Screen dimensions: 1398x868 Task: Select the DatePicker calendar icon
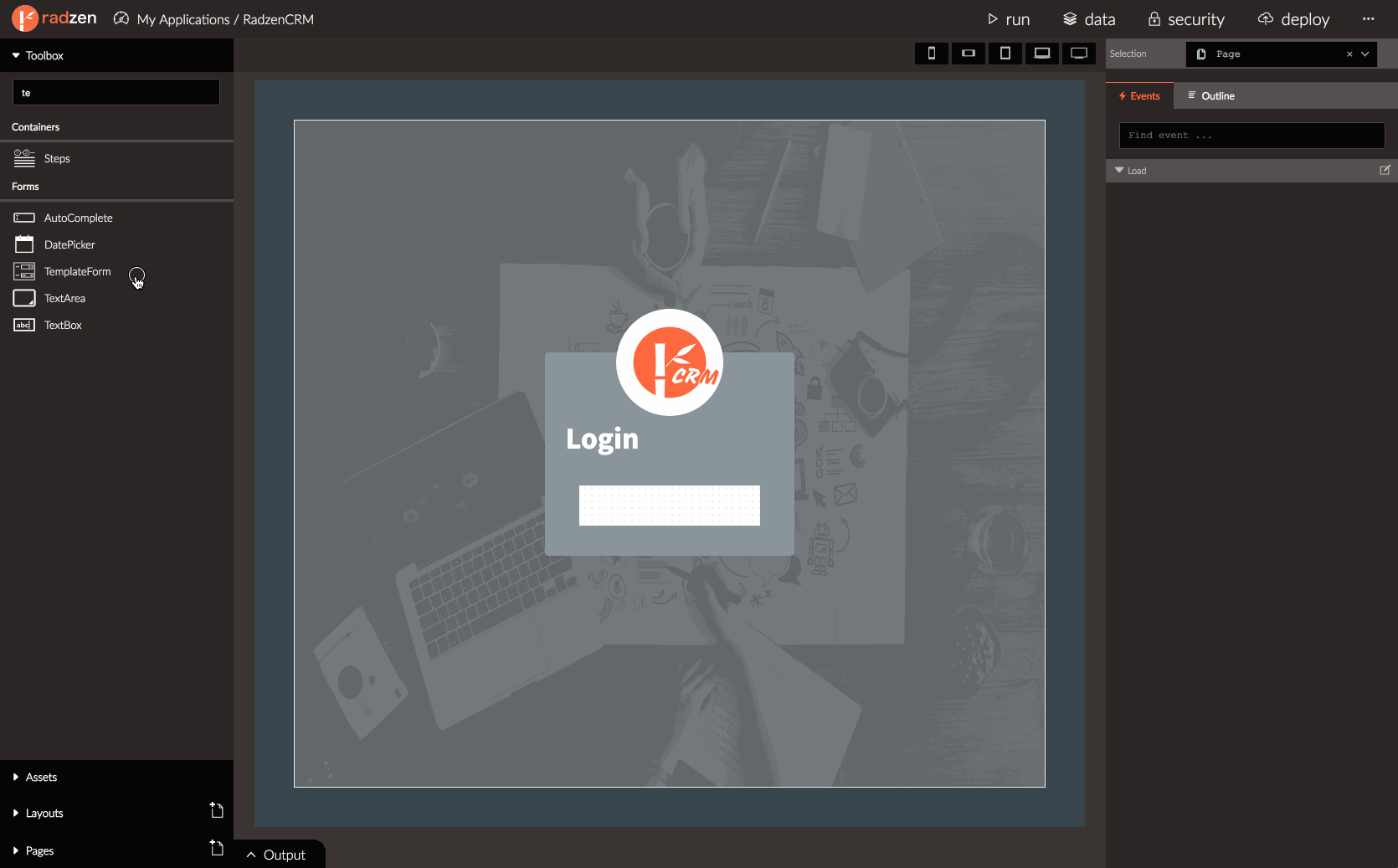pos(24,244)
